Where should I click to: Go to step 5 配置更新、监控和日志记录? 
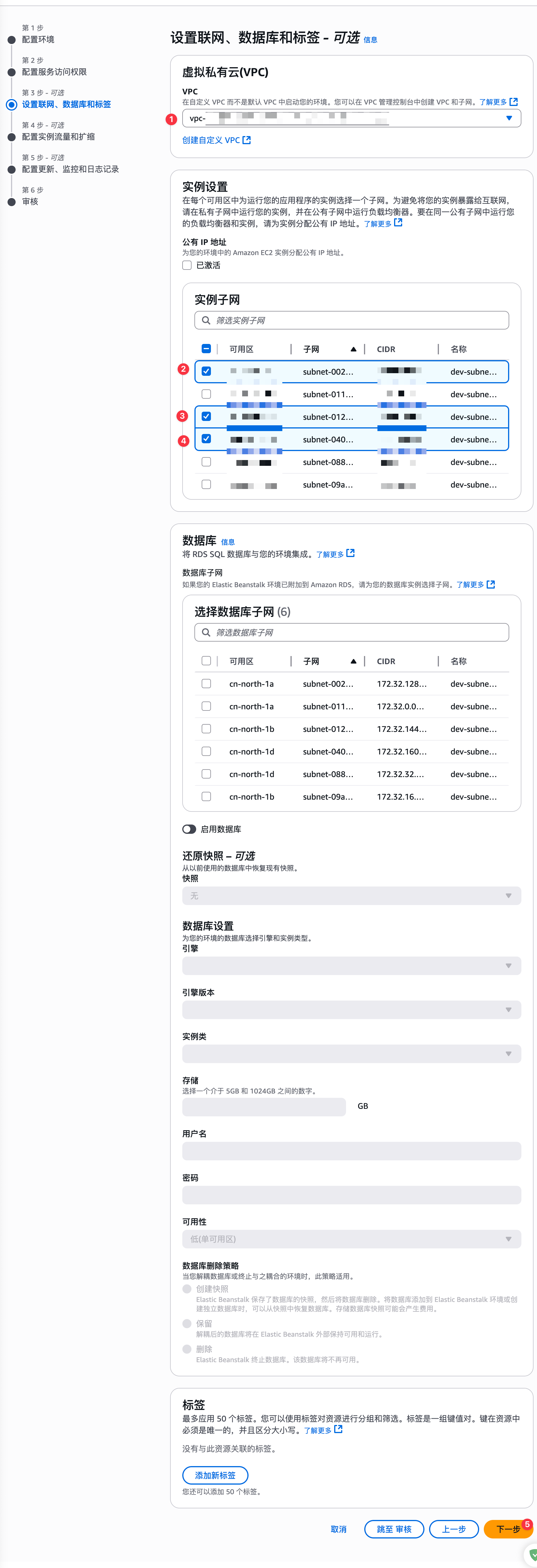tap(71, 169)
